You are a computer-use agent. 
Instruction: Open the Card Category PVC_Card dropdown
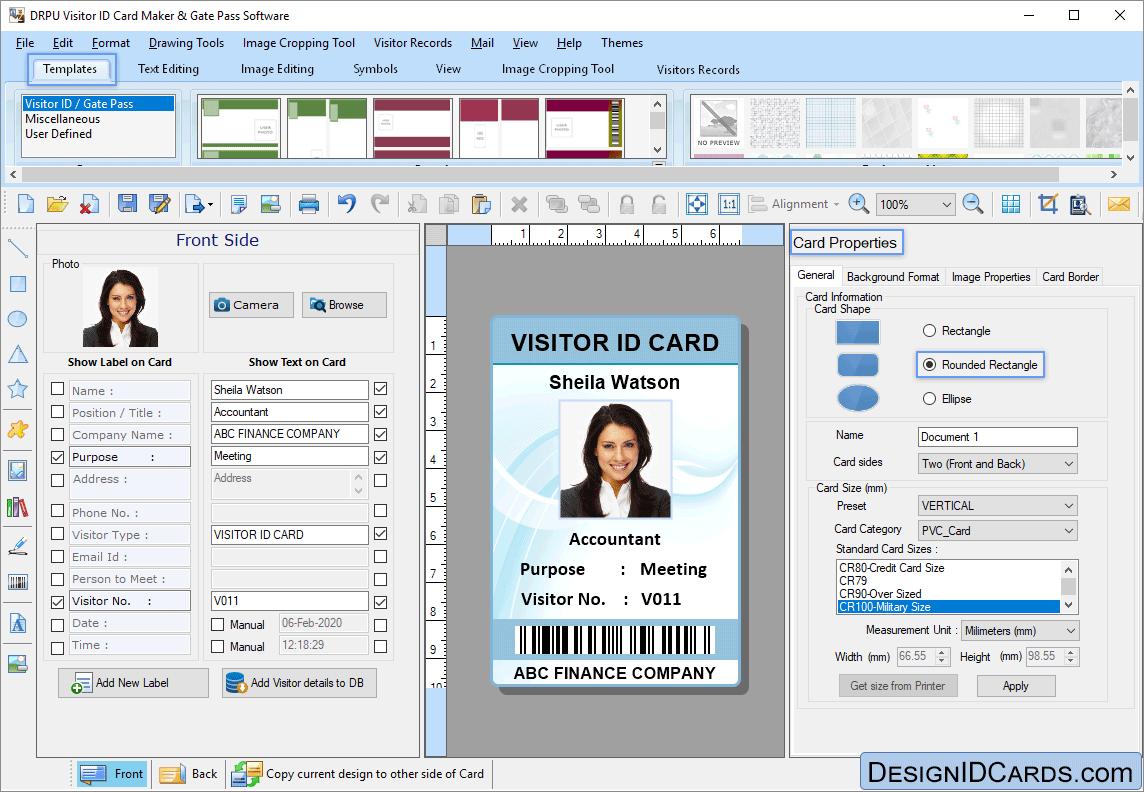click(997, 530)
